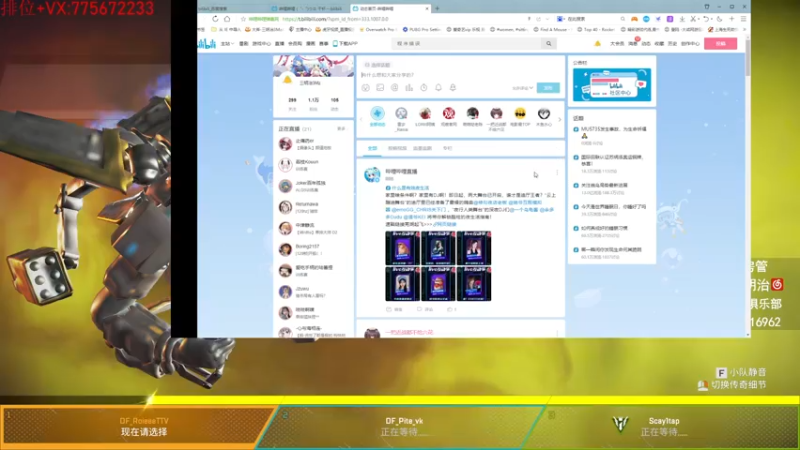This screenshot has width=800, height=450.
Task: Open 历史 link in header
Action: [x=672, y=44]
